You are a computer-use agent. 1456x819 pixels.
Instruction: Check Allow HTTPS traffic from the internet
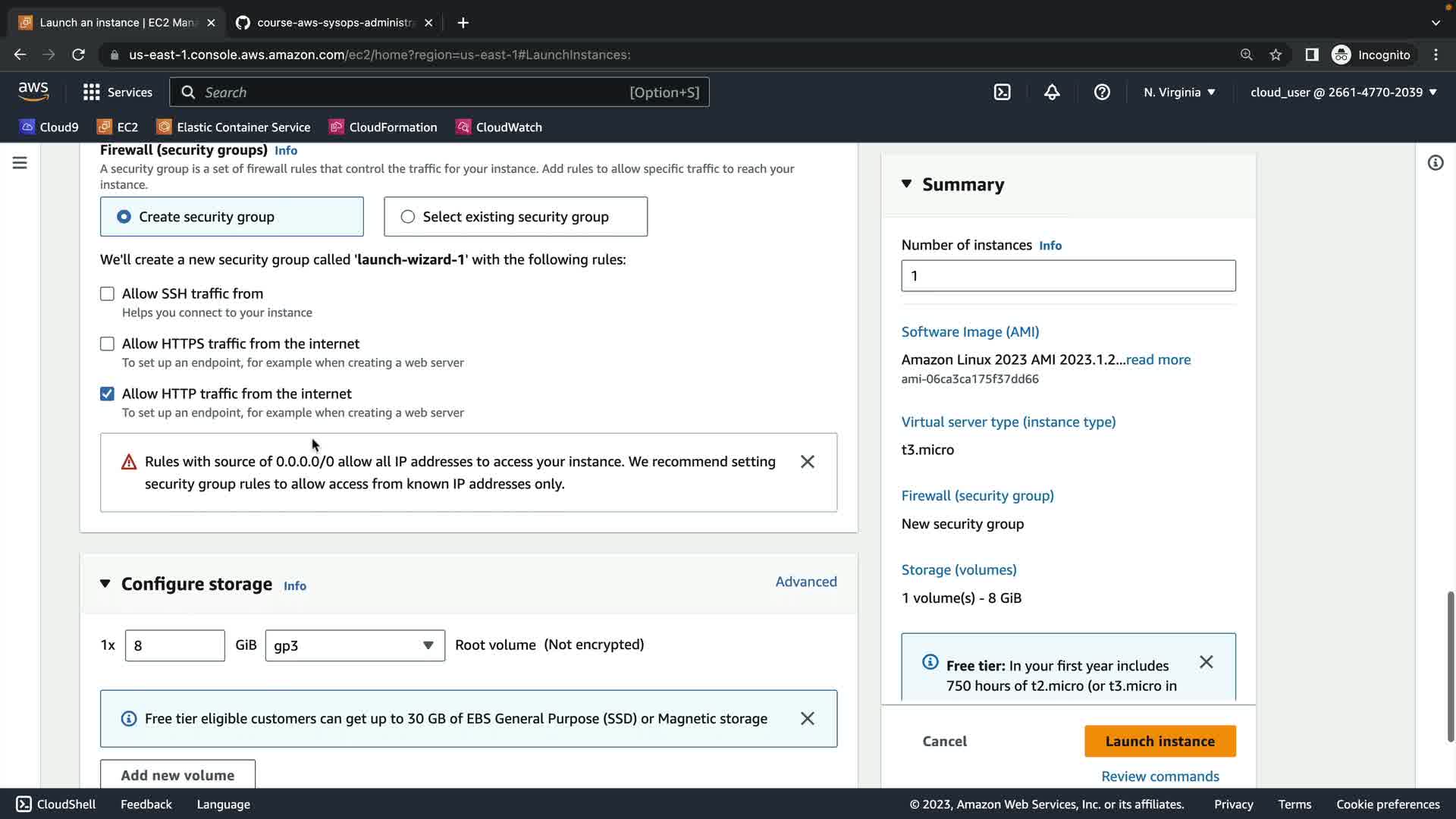(107, 344)
